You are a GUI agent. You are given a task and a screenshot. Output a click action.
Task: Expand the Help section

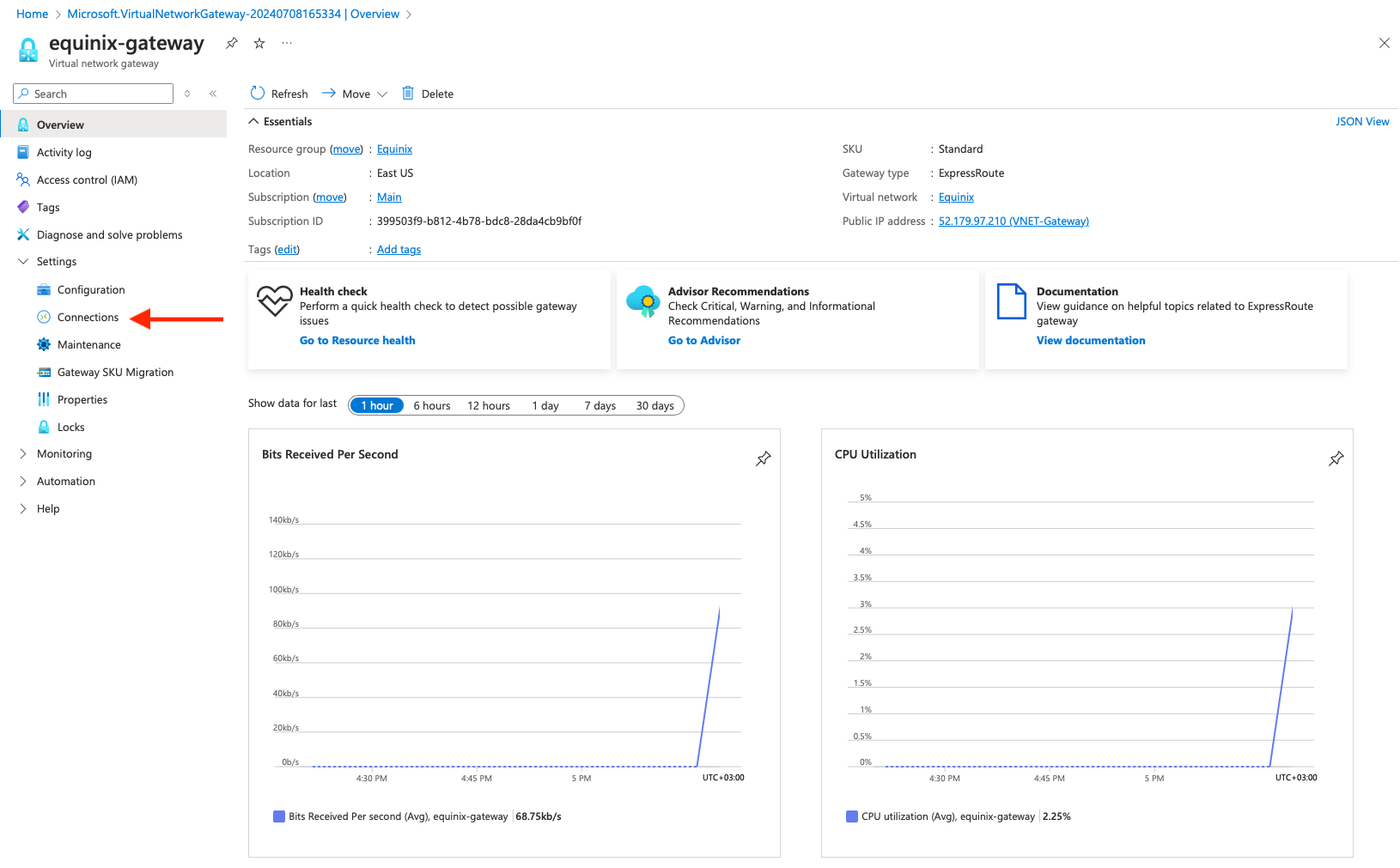point(23,508)
